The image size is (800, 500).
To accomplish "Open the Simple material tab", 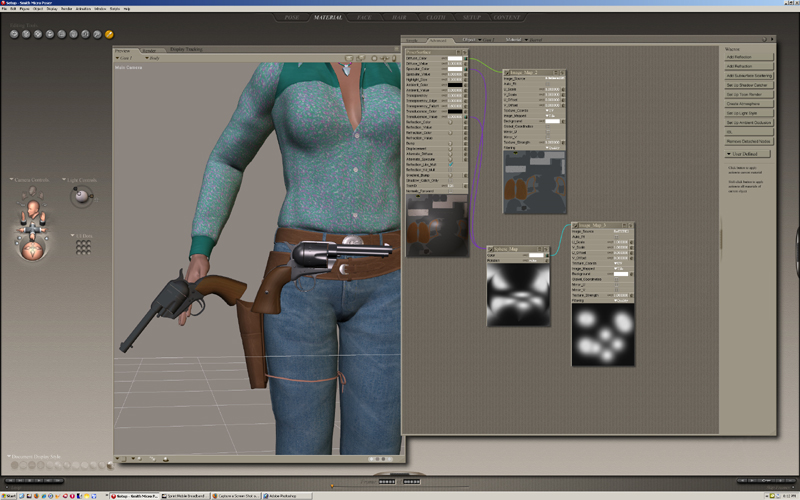I will coord(412,40).
